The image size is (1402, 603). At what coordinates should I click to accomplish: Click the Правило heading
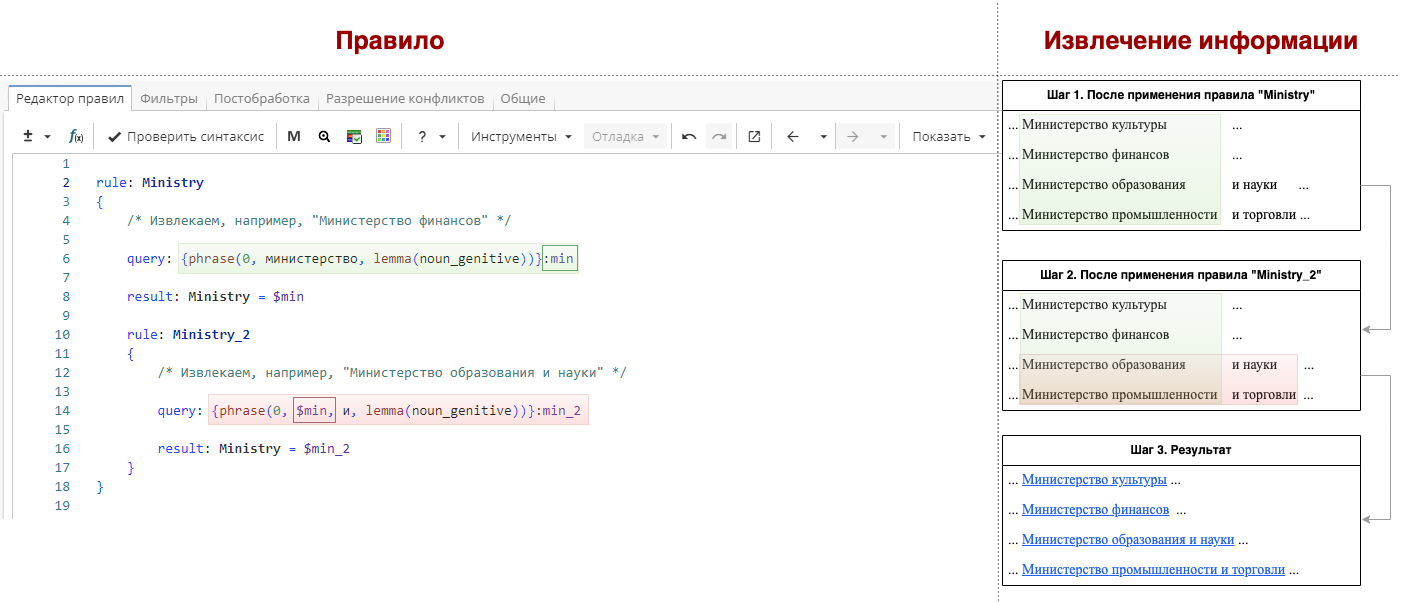(390, 41)
